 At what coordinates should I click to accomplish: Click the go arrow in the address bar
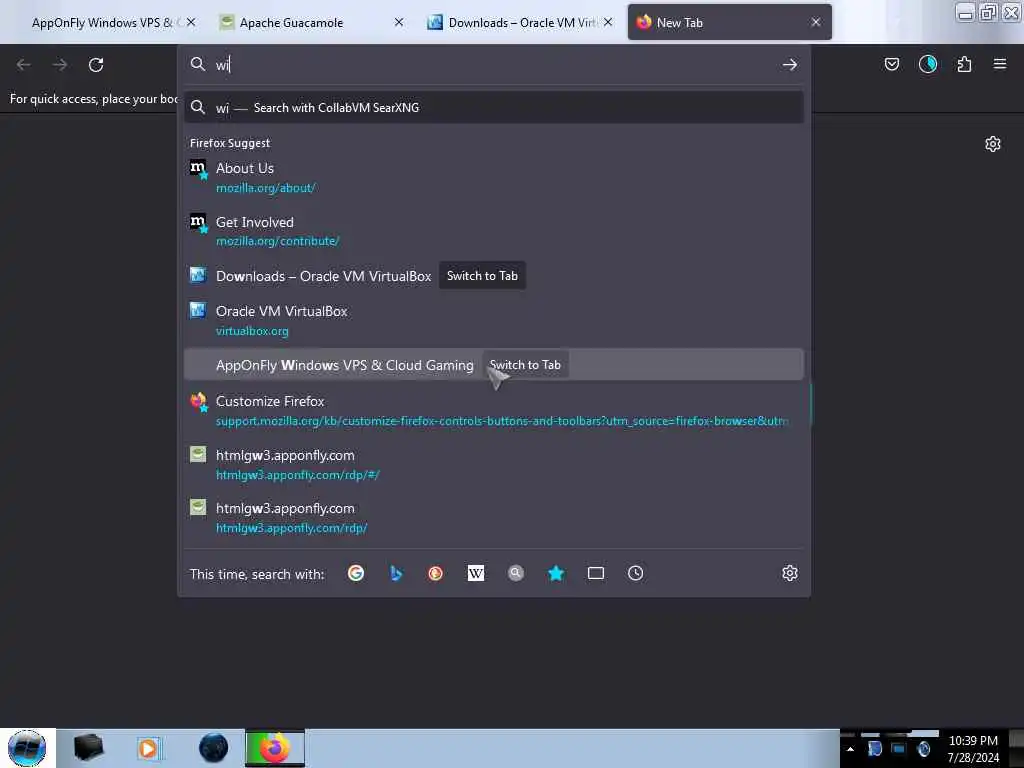790,65
